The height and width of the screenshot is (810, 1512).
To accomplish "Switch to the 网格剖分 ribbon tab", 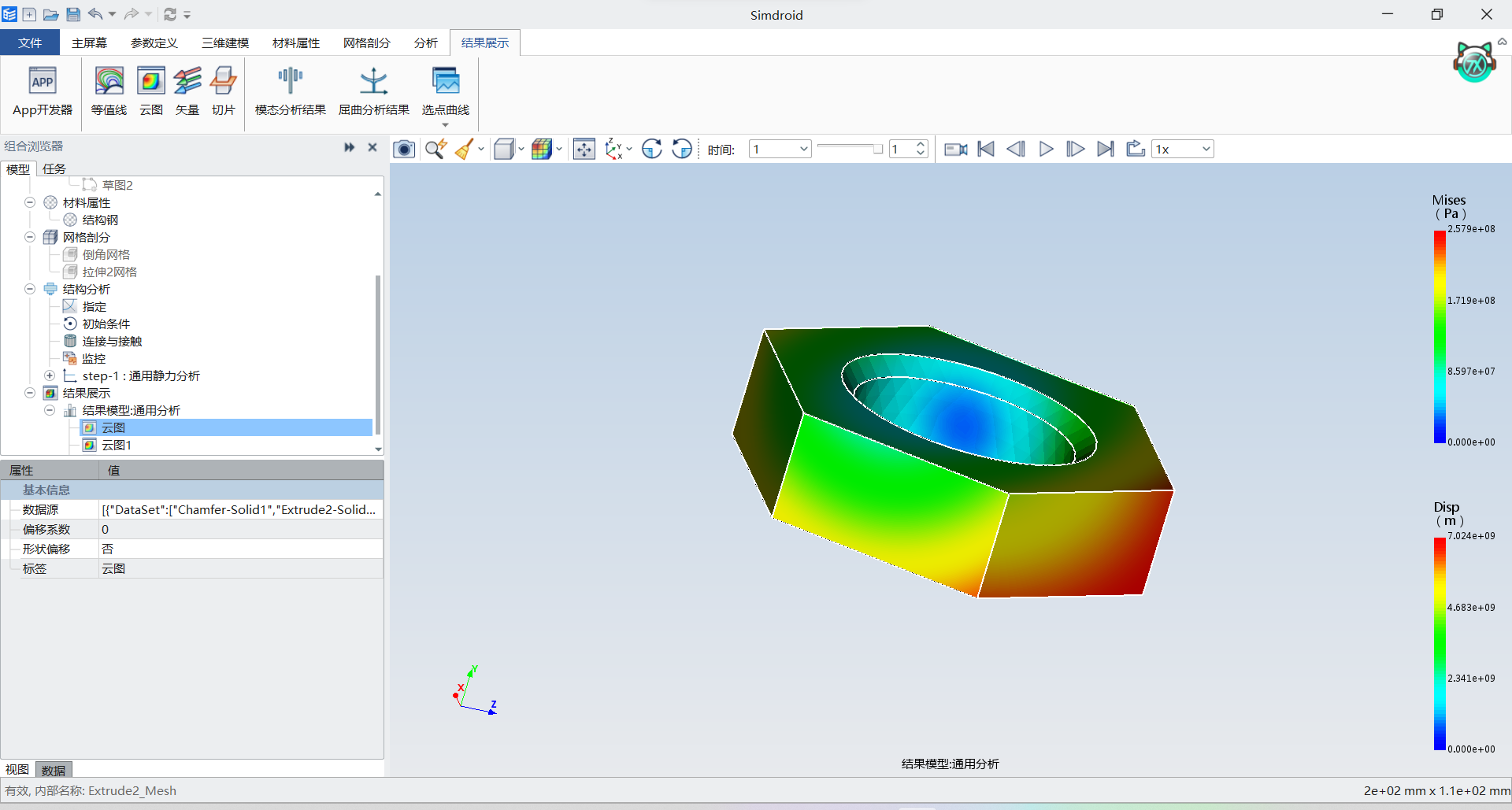I will tap(367, 43).
